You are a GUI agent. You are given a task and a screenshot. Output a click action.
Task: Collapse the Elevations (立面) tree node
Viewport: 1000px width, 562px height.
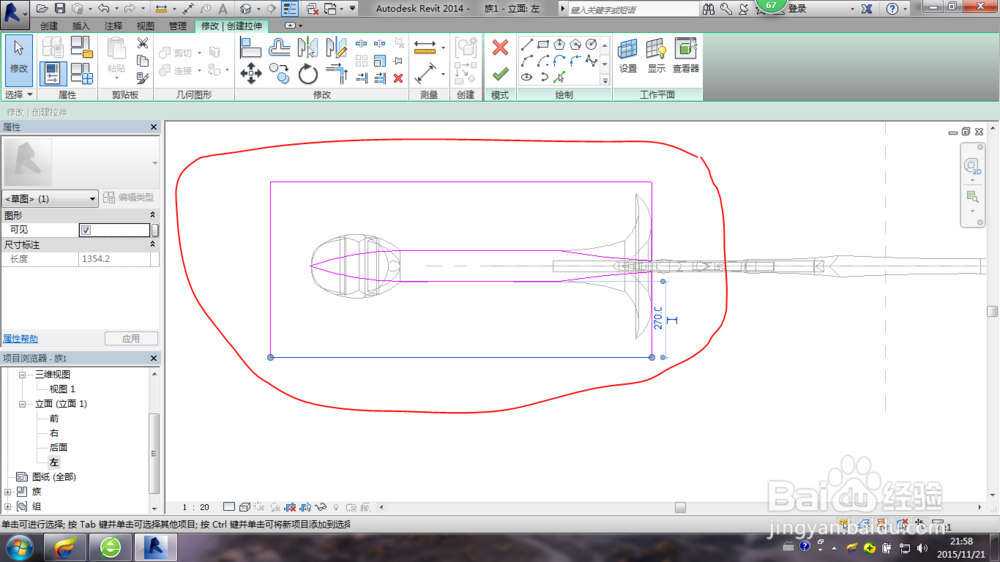pos(22,404)
